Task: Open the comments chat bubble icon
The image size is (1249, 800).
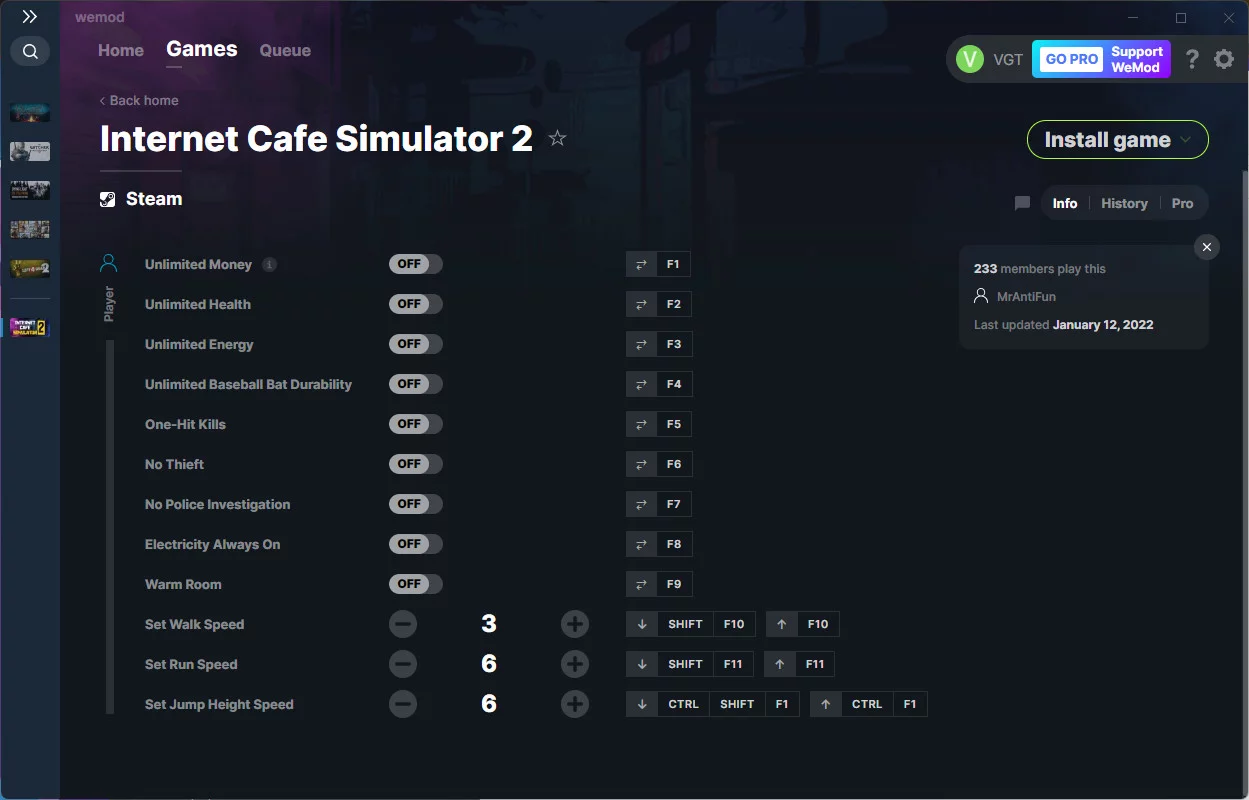Action: tap(1022, 203)
